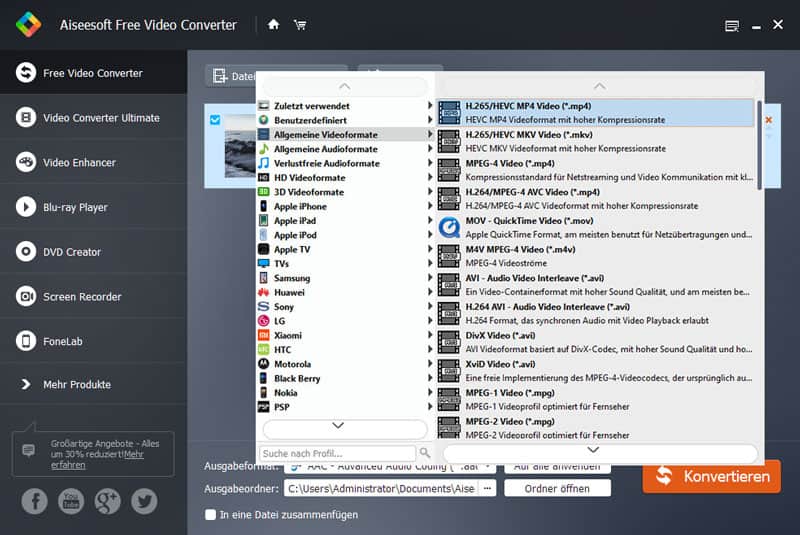The width and height of the screenshot is (800, 535).
Task: Select Black Berry category
Action: (x=345, y=378)
